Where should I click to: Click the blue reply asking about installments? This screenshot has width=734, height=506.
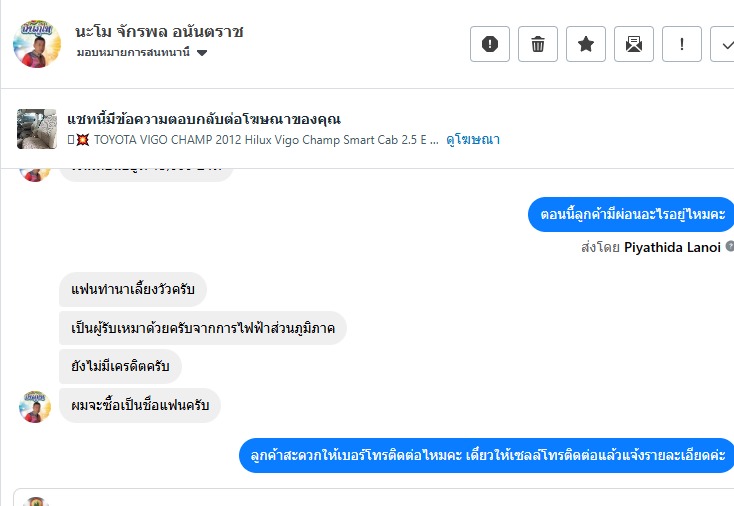click(x=630, y=215)
